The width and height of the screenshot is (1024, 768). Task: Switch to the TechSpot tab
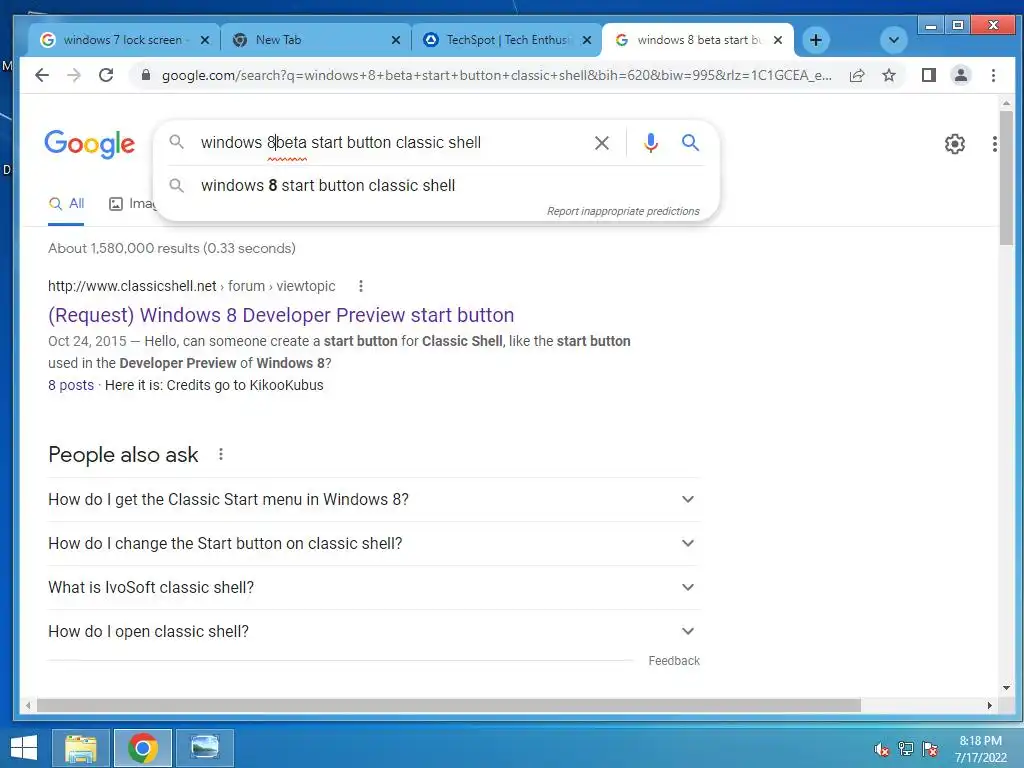point(506,40)
